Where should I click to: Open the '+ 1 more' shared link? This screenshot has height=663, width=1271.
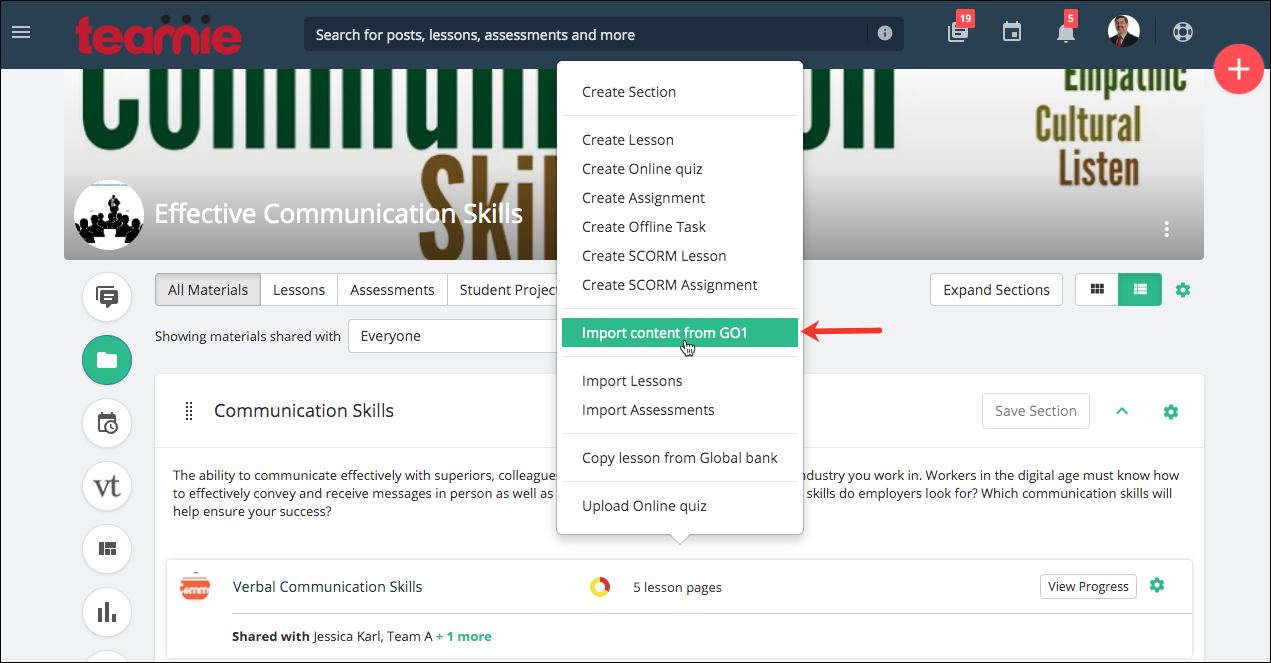pos(464,636)
